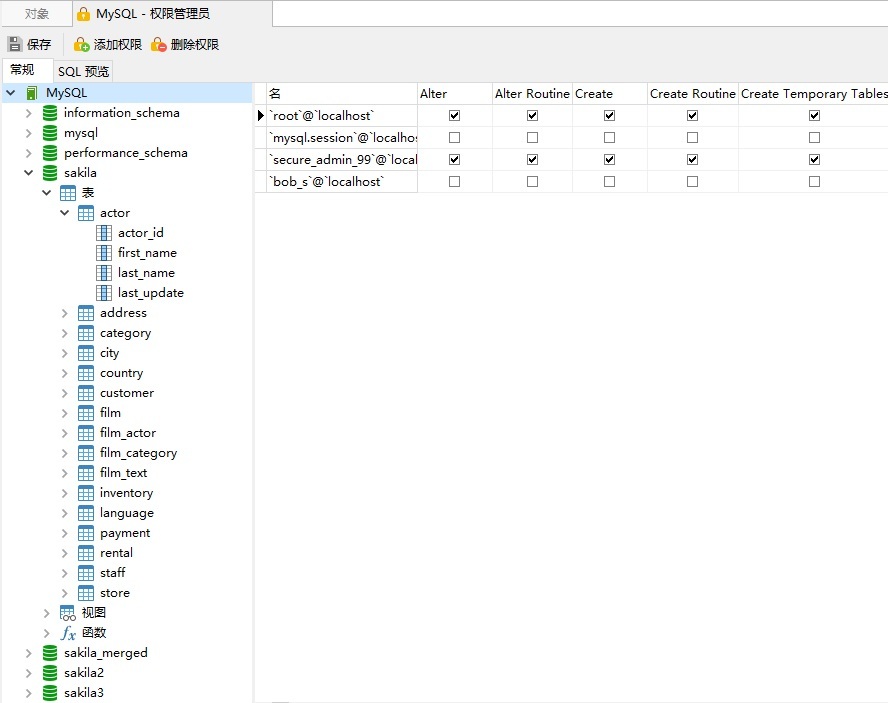The image size is (888, 703).
Task: Click the actor table icon
Action: (x=86, y=213)
